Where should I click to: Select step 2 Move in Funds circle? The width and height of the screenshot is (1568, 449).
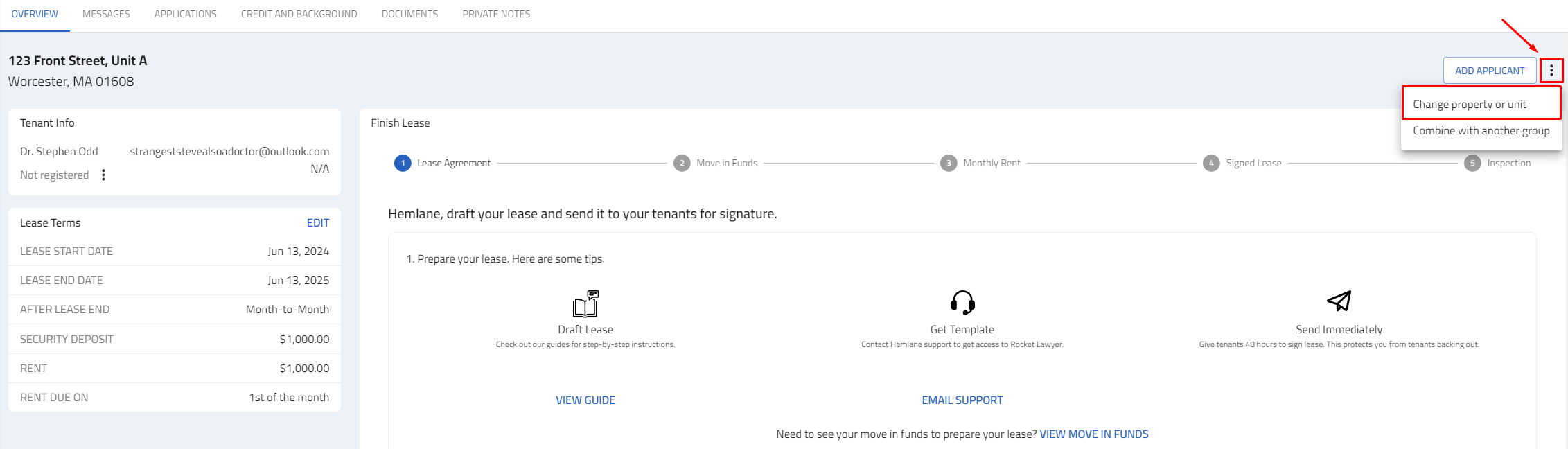pos(682,163)
